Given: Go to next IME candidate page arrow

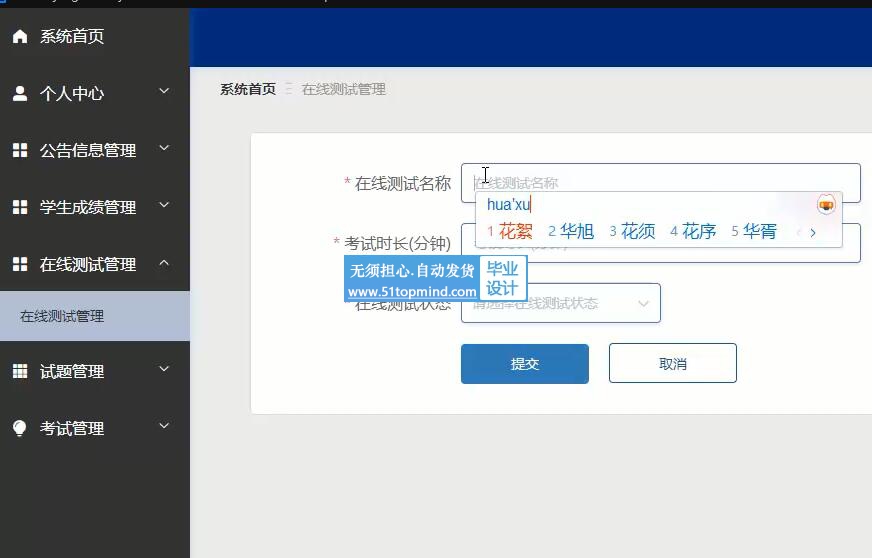Looking at the screenshot, I should click(x=813, y=232).
